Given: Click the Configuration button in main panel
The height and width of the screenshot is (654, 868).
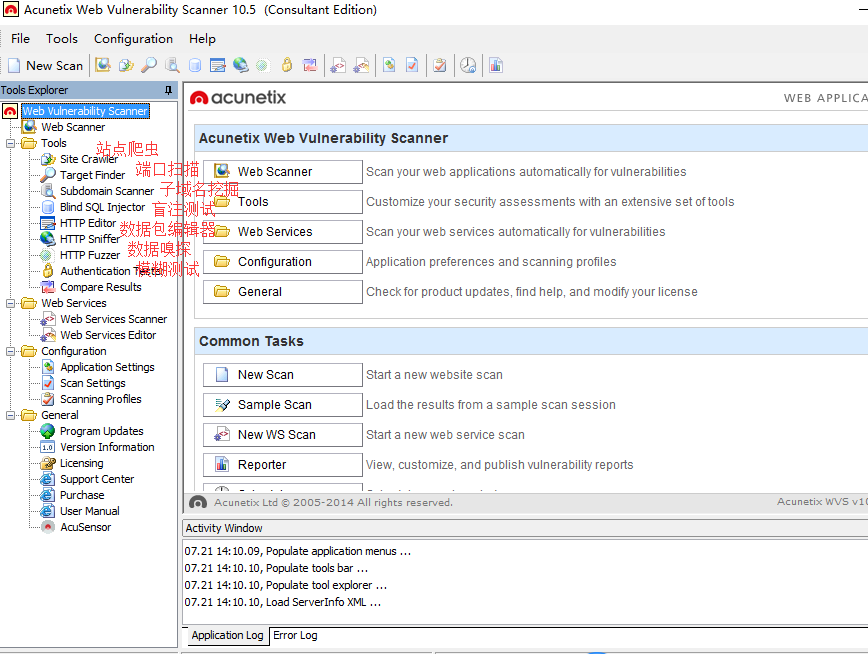Looking at the screenshot, I should (x=283, y=261).
